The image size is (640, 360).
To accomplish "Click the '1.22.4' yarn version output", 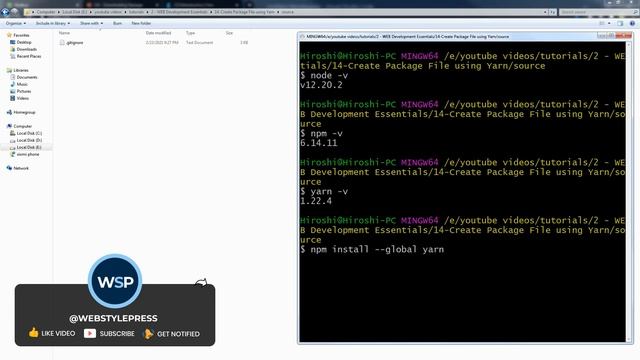I will [x=316, y=201].
